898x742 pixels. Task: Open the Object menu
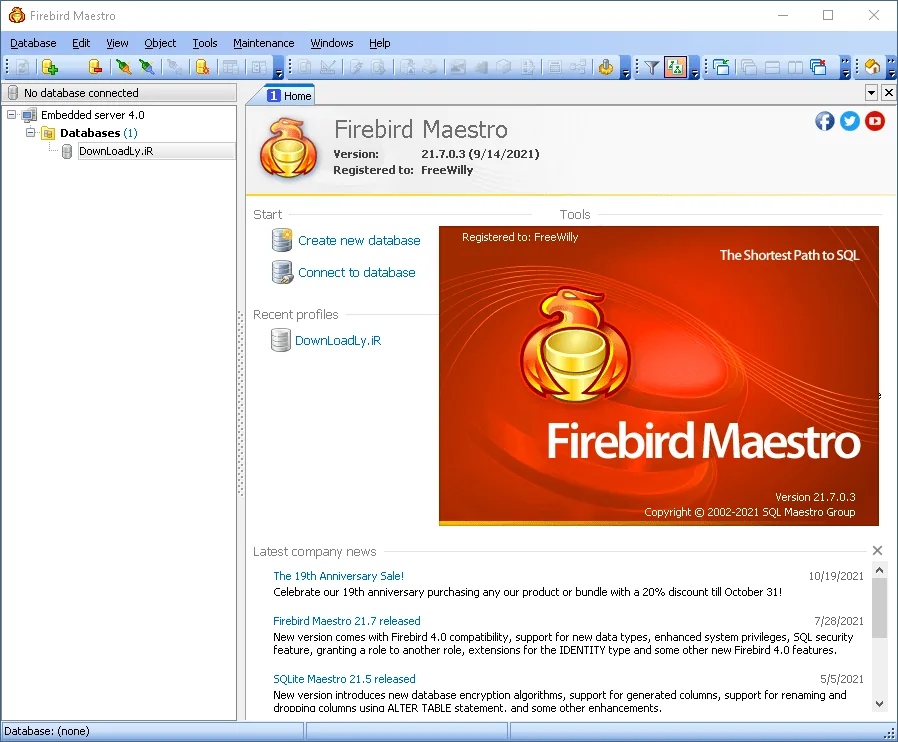tap(160, 43)
